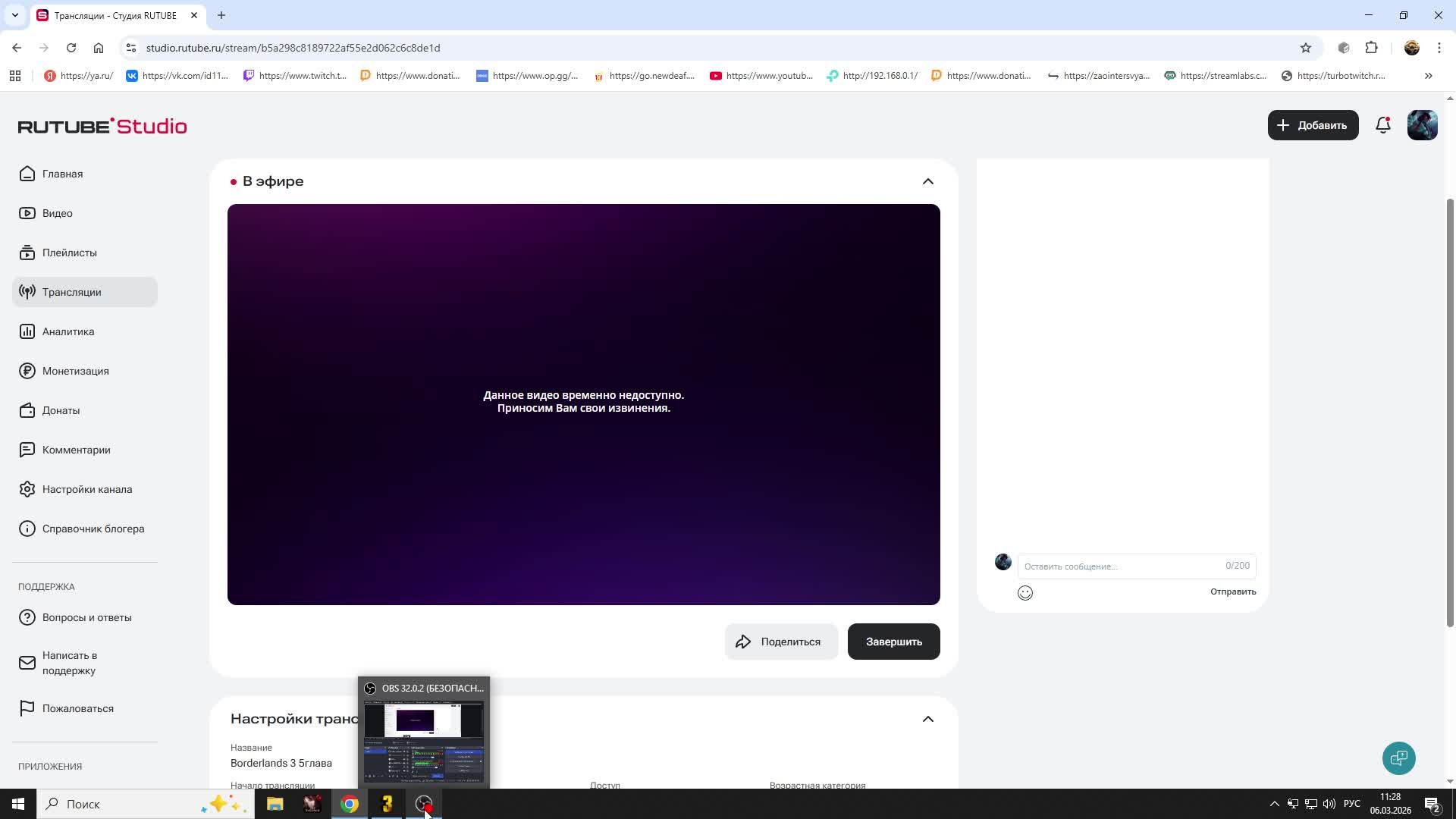Show more bookmarks via chevron

point(1428,76)
